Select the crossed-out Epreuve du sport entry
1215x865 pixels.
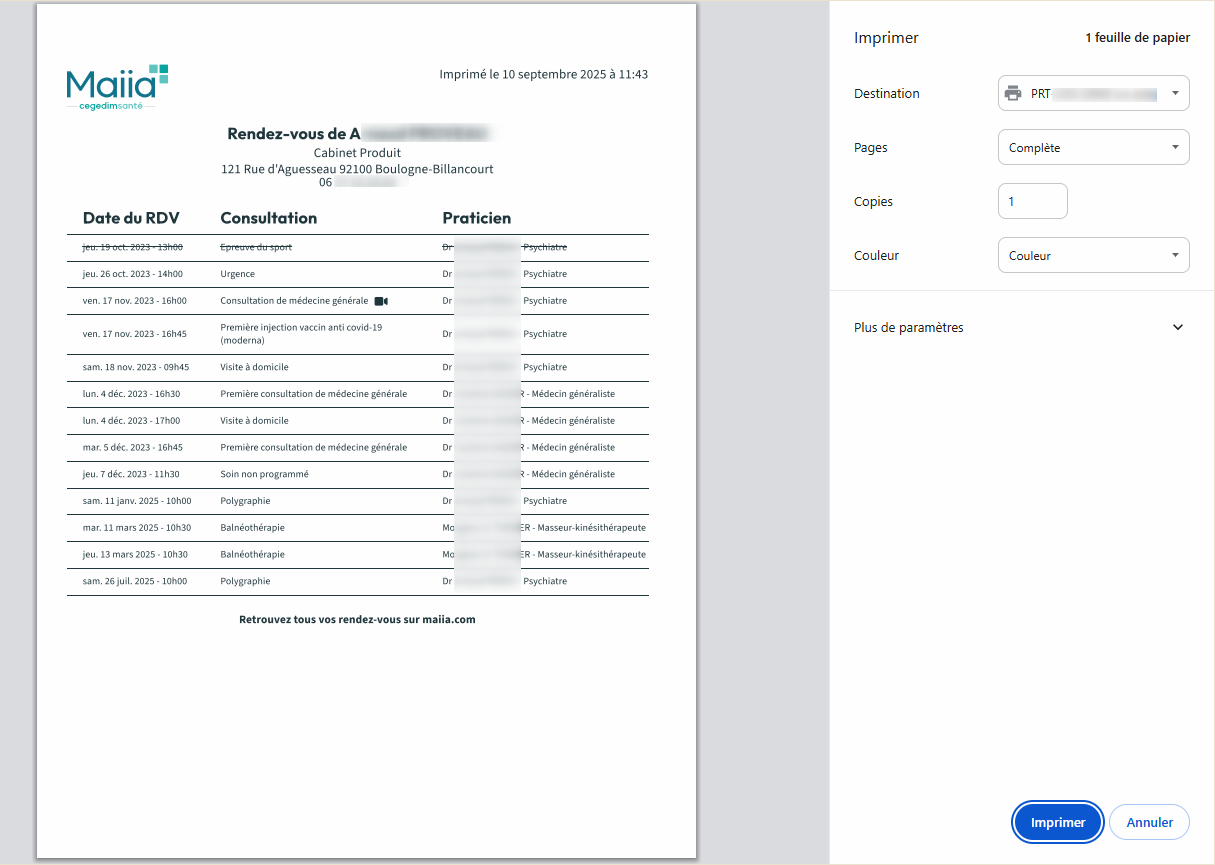256,247
